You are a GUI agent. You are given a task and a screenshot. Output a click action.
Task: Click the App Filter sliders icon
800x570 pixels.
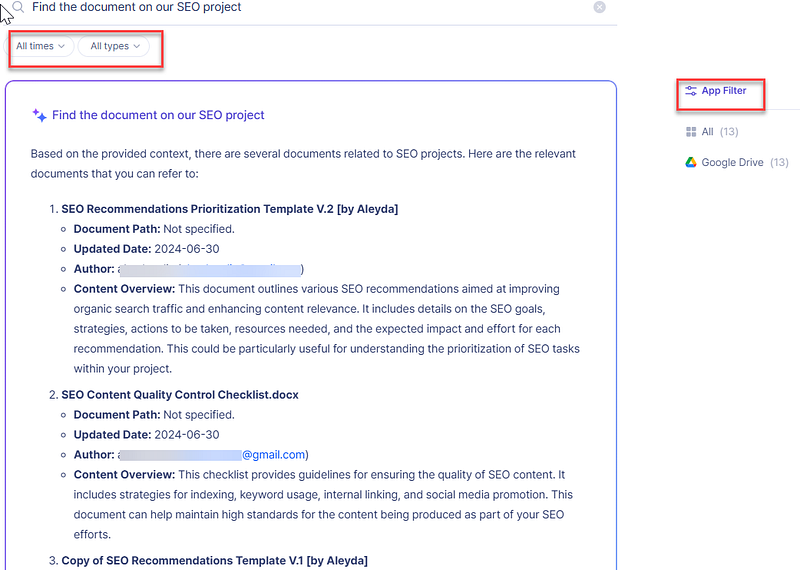(691, 91)
